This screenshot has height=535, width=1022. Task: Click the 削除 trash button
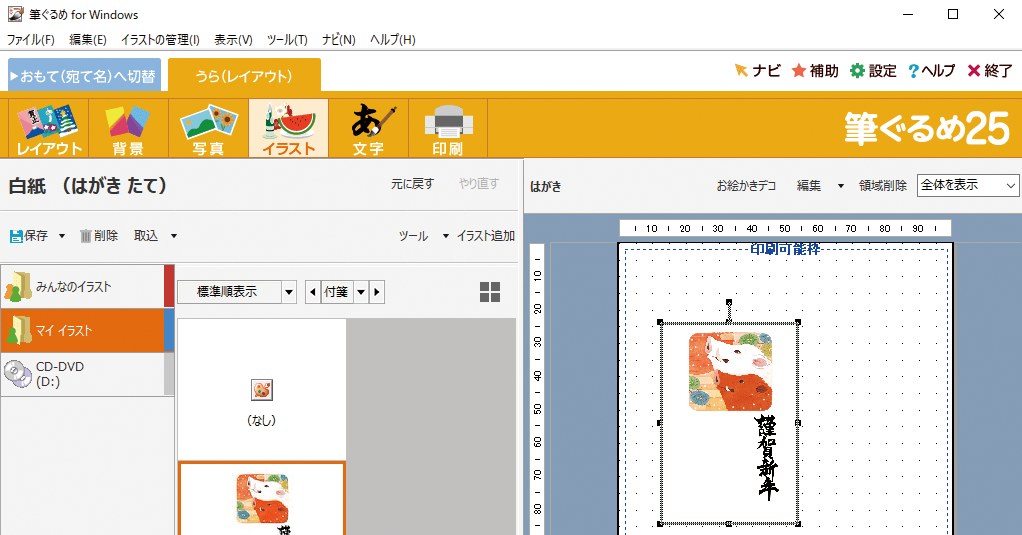coord(98,236)
